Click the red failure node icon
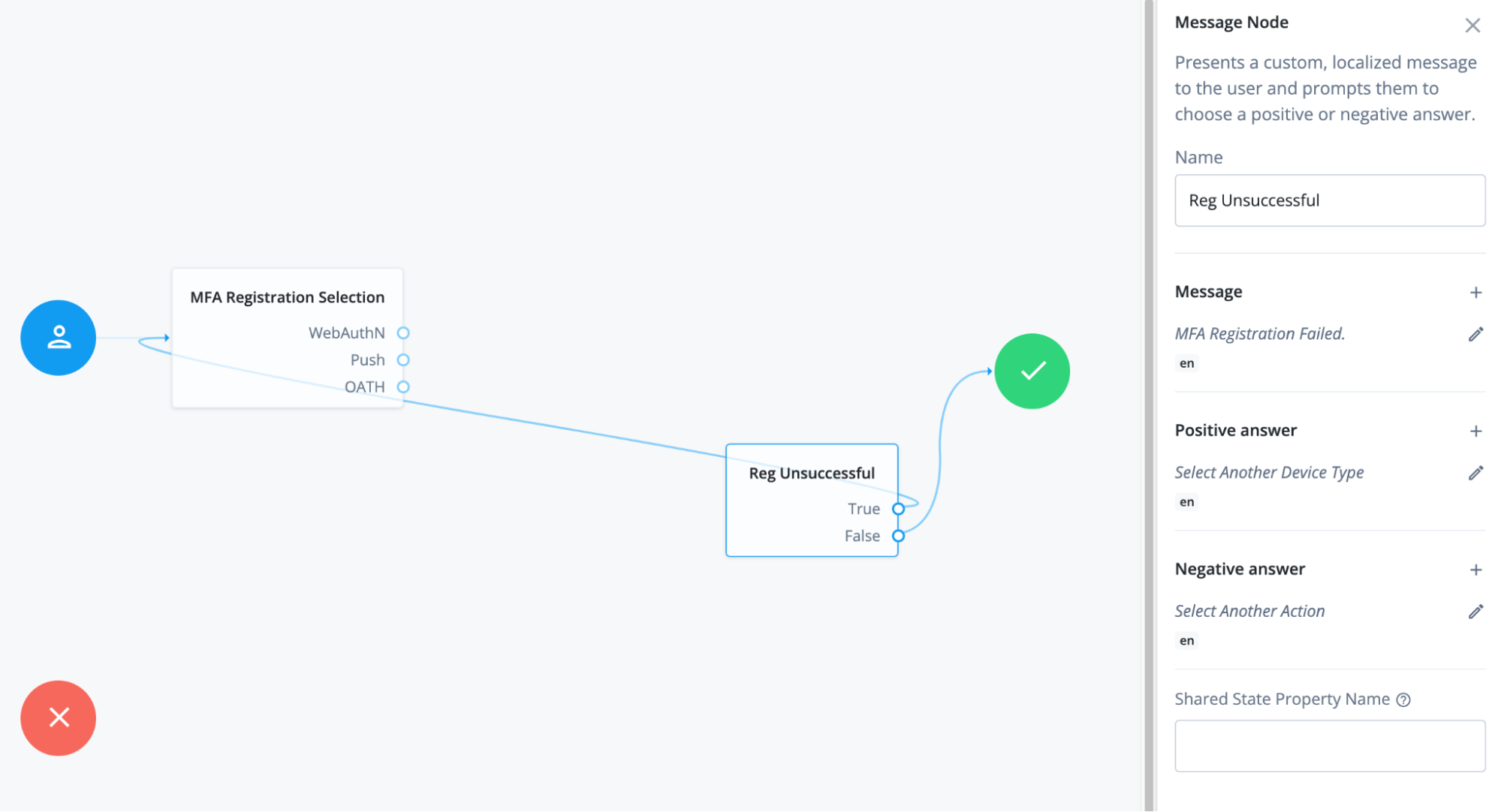The height and width of the screenshot is (812, 1501). coord(58,717)
